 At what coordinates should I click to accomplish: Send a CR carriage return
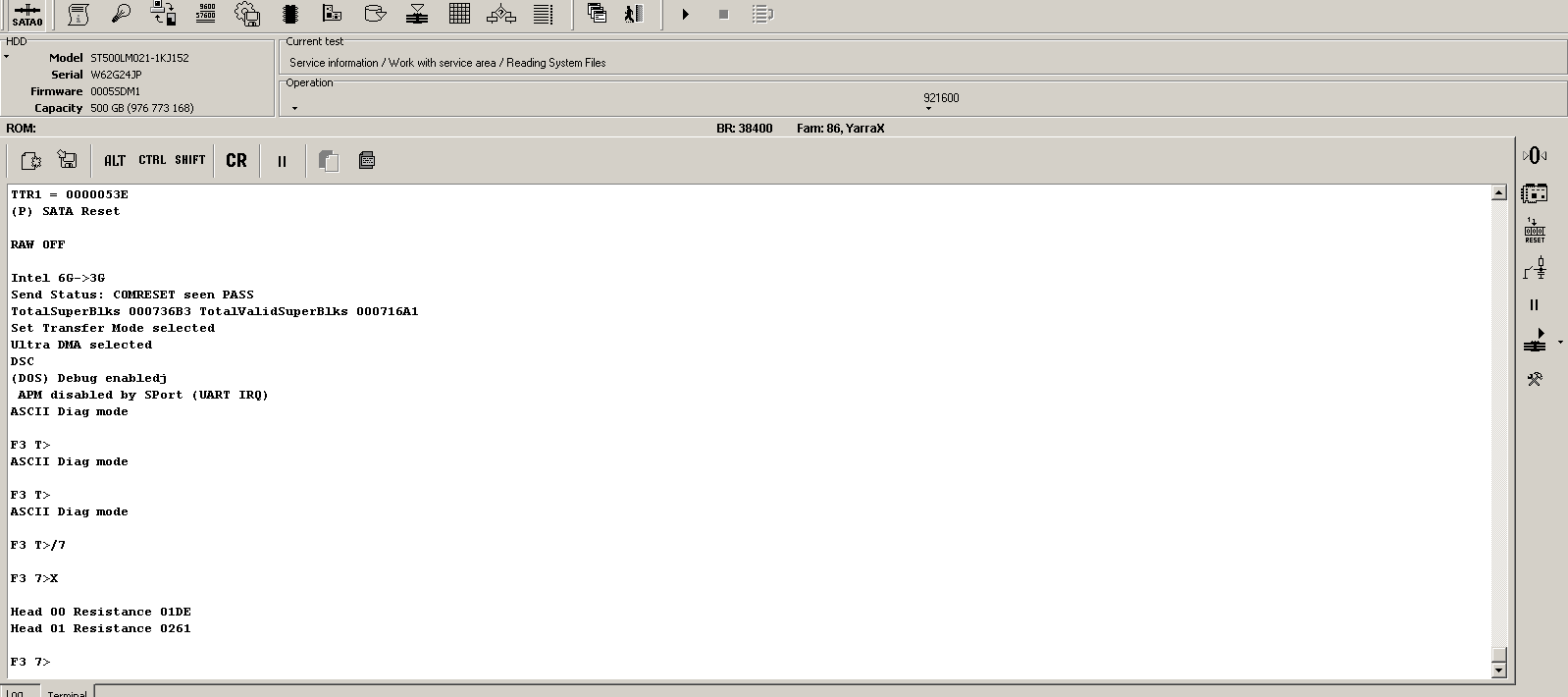(x=236, y=160)
